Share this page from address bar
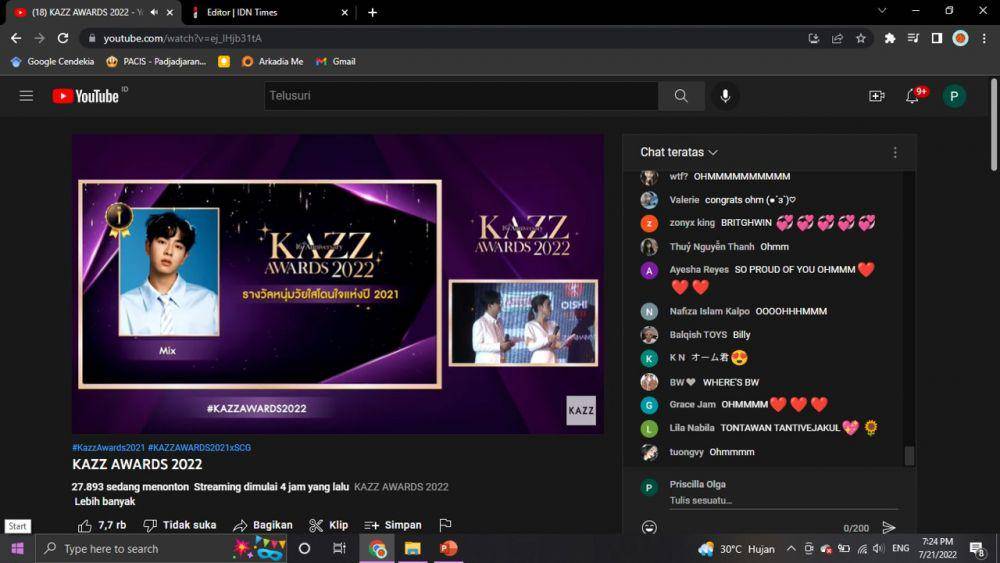Viewport: 1000px width, 563px height. pos(837,38)
